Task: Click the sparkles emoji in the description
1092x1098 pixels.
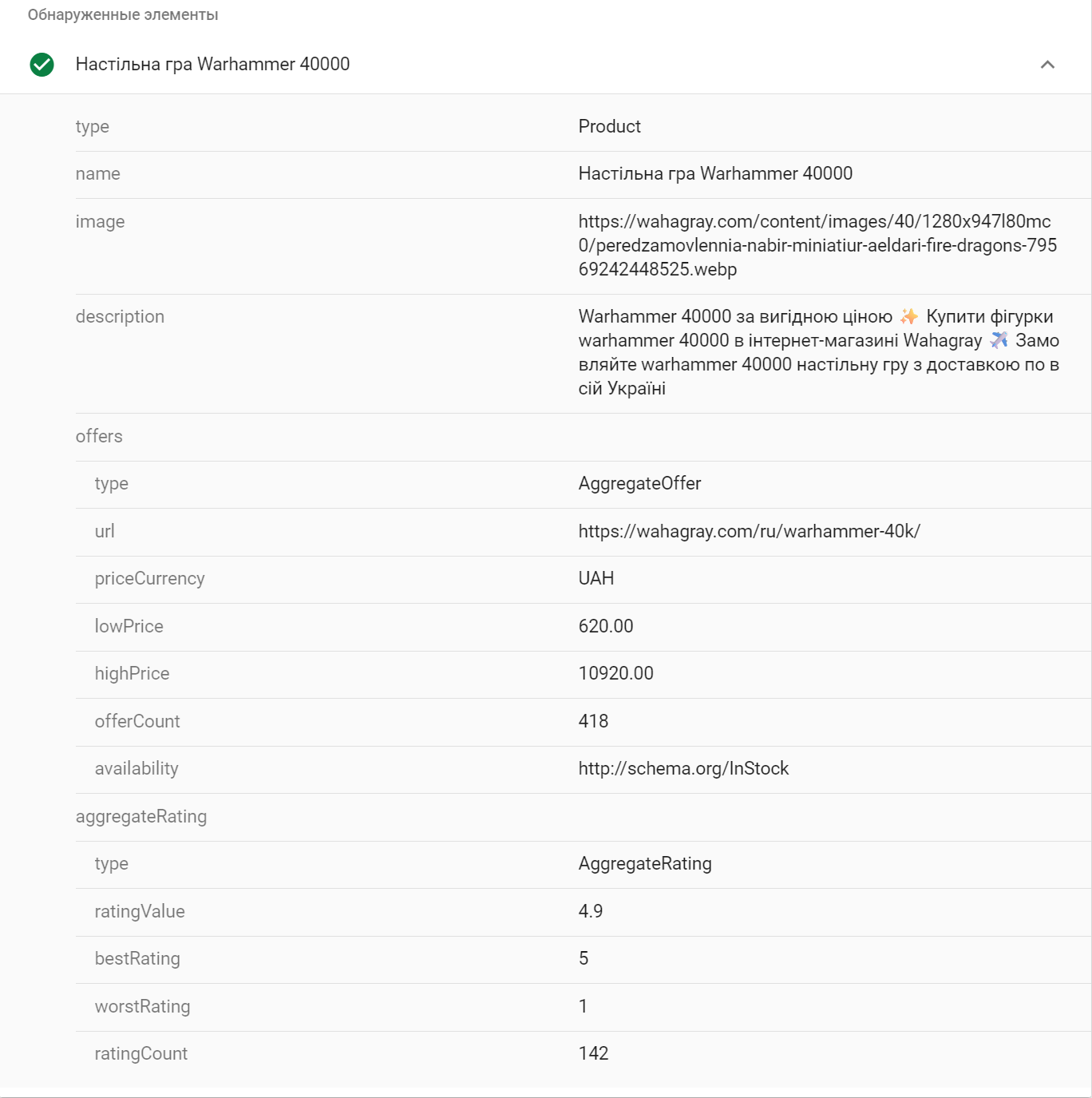Action: pyautogui.click(x=909, y=317)
